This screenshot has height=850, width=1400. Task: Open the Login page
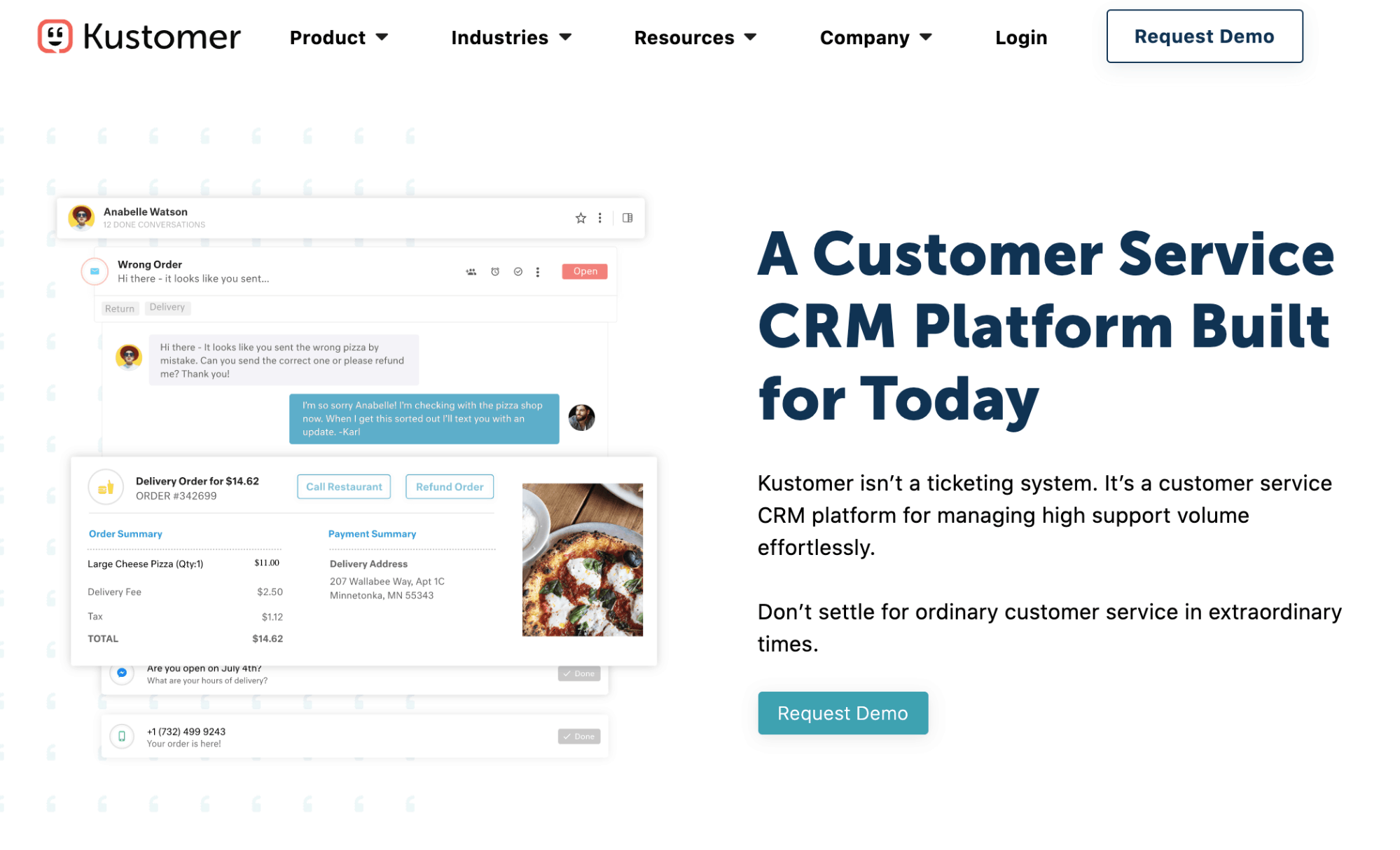click(x=1021, y=37)
